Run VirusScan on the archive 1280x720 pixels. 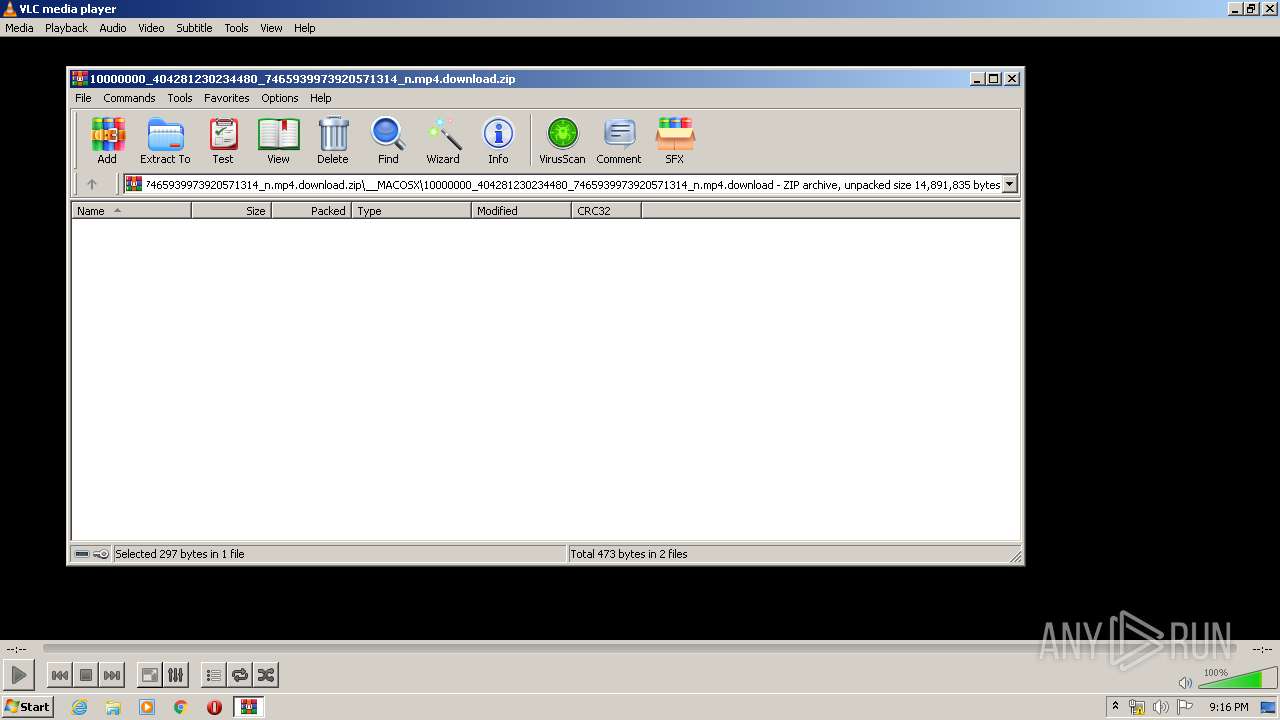[x=562, y=140]
